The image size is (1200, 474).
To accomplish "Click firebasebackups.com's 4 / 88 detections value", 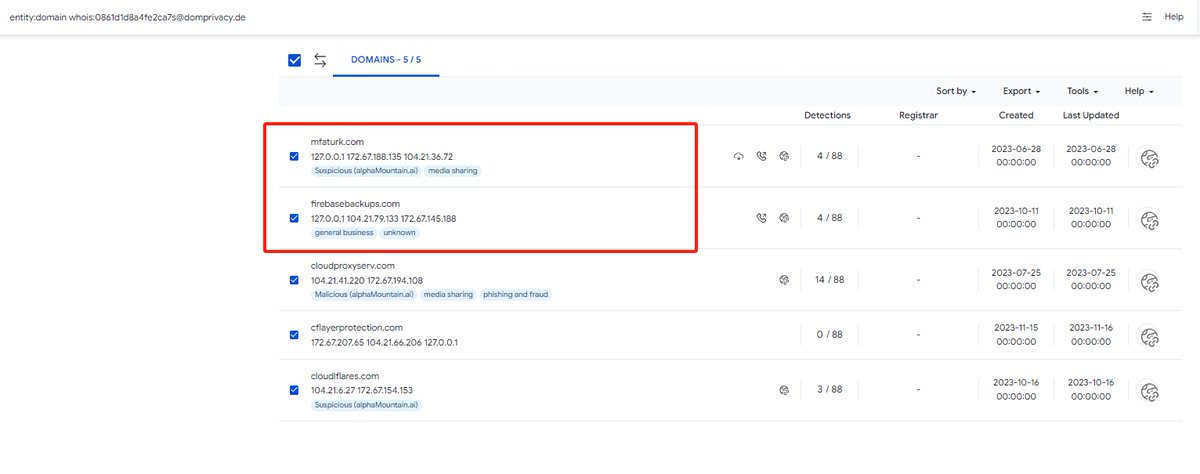I will click(829, 218).
